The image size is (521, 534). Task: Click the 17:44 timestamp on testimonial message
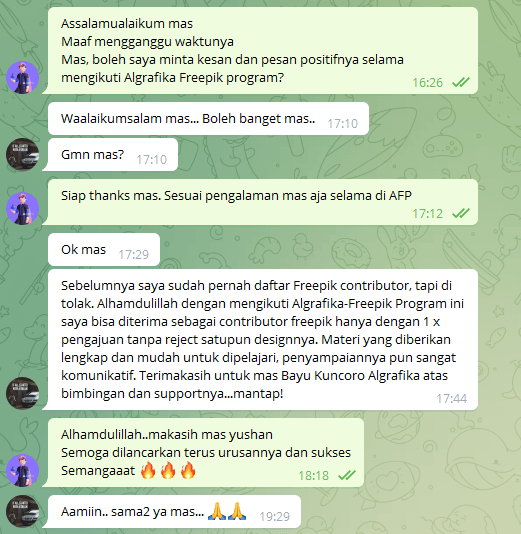coord(452,398)
